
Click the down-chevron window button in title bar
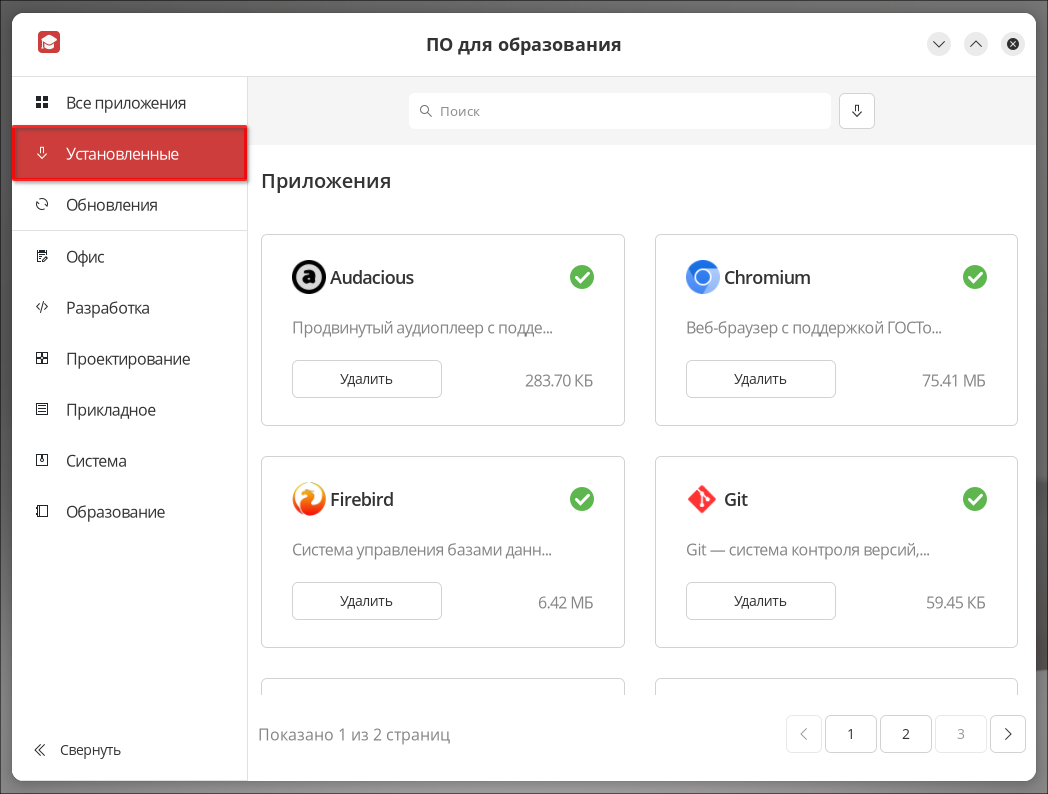pos(939,44)
